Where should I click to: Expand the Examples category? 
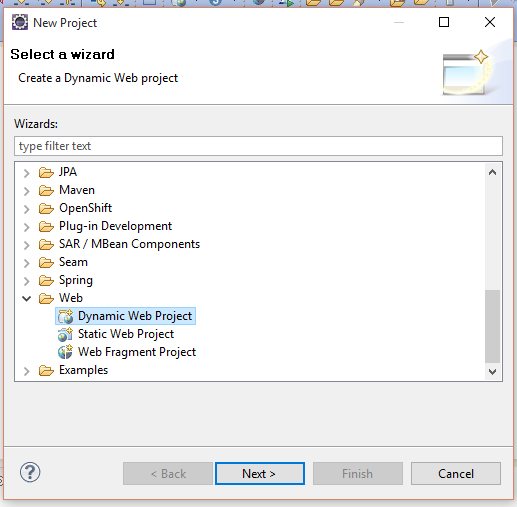27,371
